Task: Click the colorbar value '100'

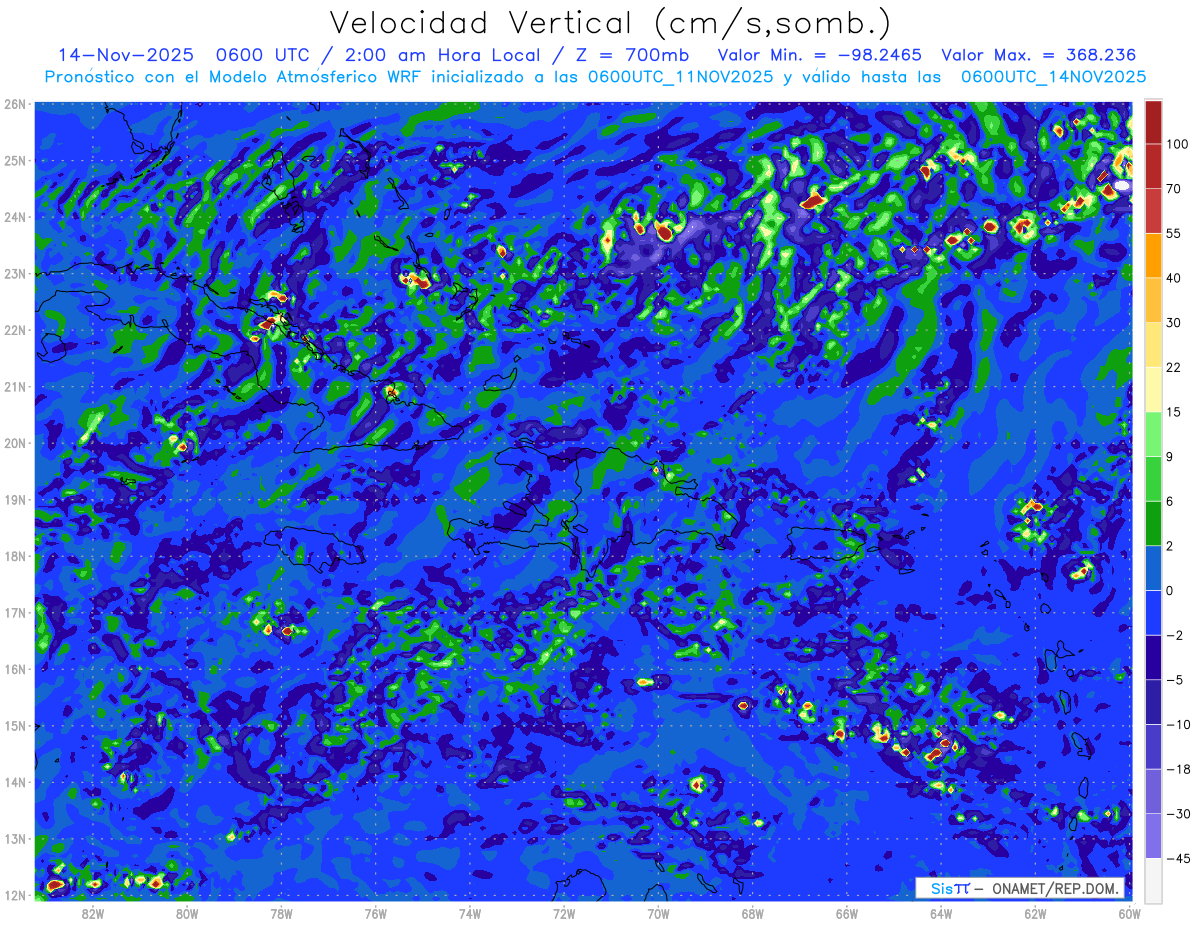Action: [x=1178, y=144]
